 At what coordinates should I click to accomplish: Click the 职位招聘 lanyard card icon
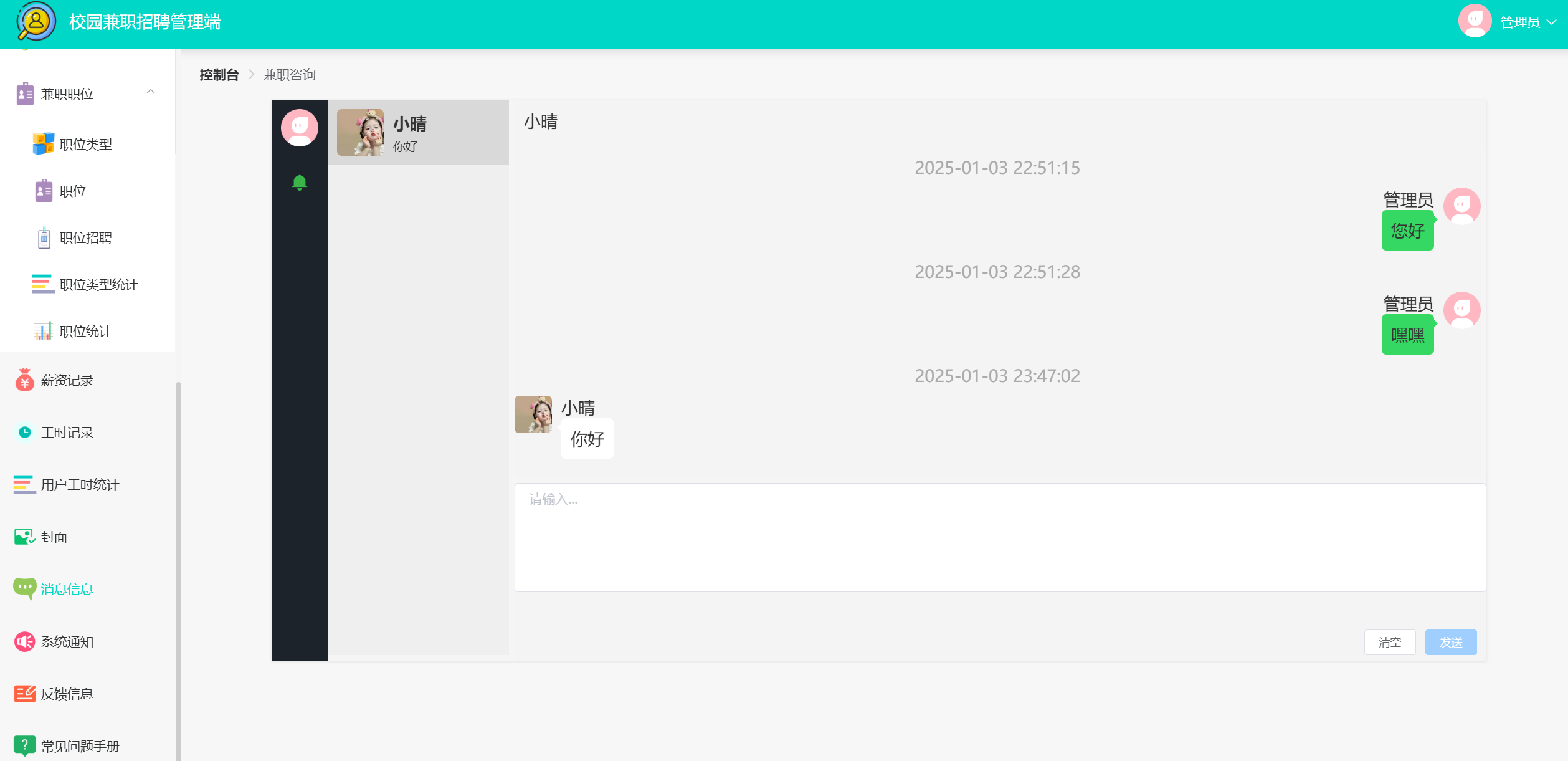44,237
